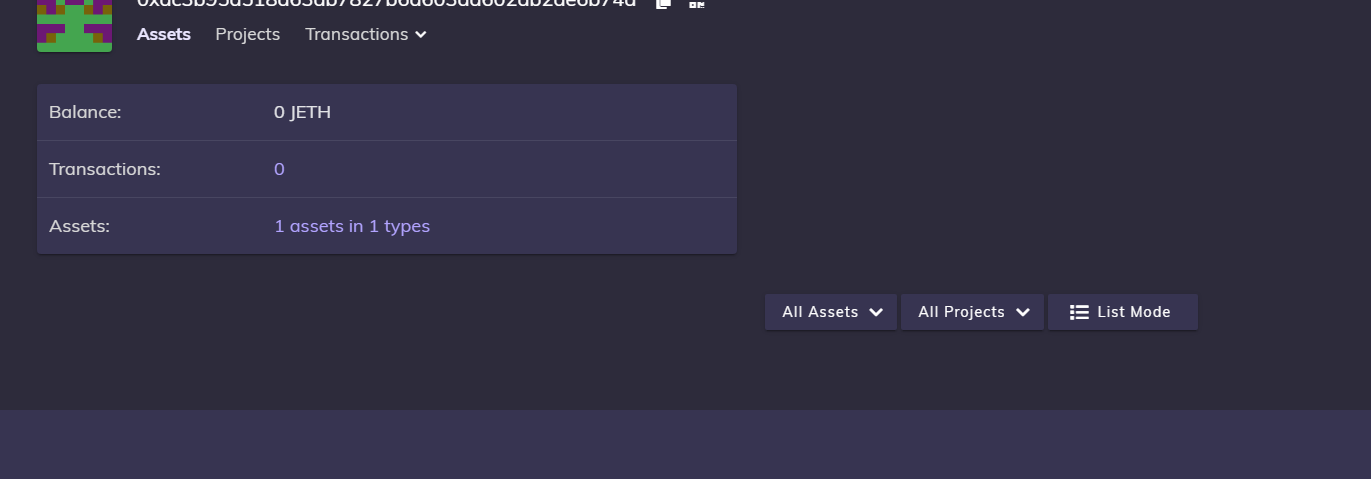
Task: Click the All Assets chevron arrow
Action: 876,312
